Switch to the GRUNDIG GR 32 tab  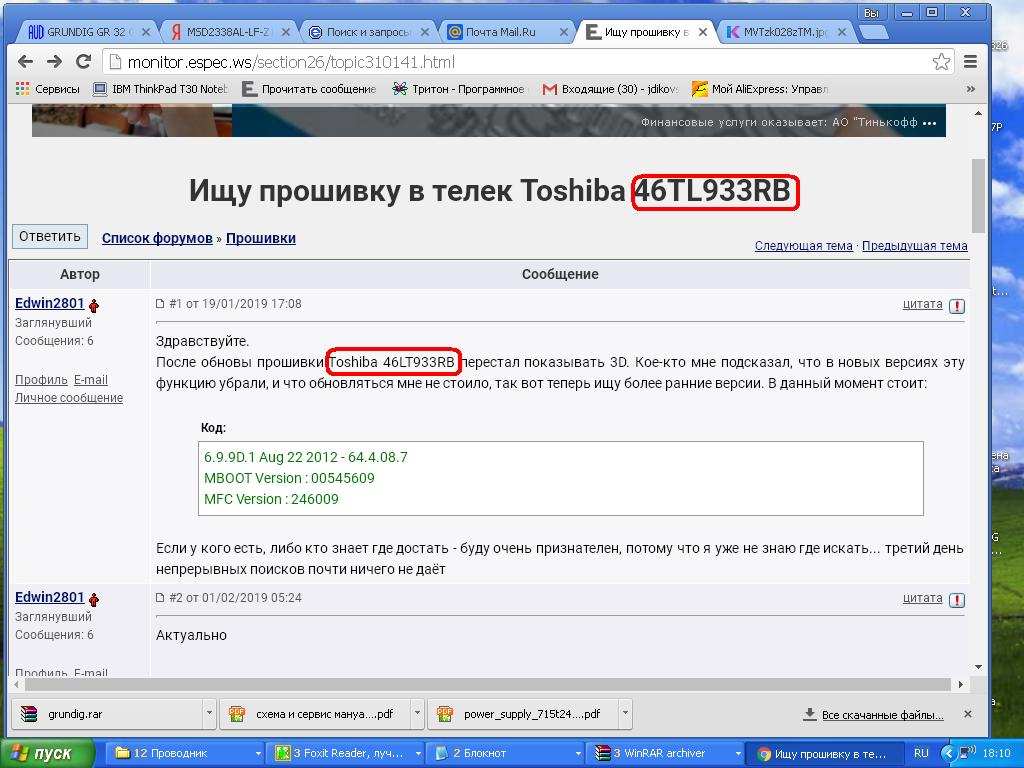pyautogui.click(x=85, y=32)
